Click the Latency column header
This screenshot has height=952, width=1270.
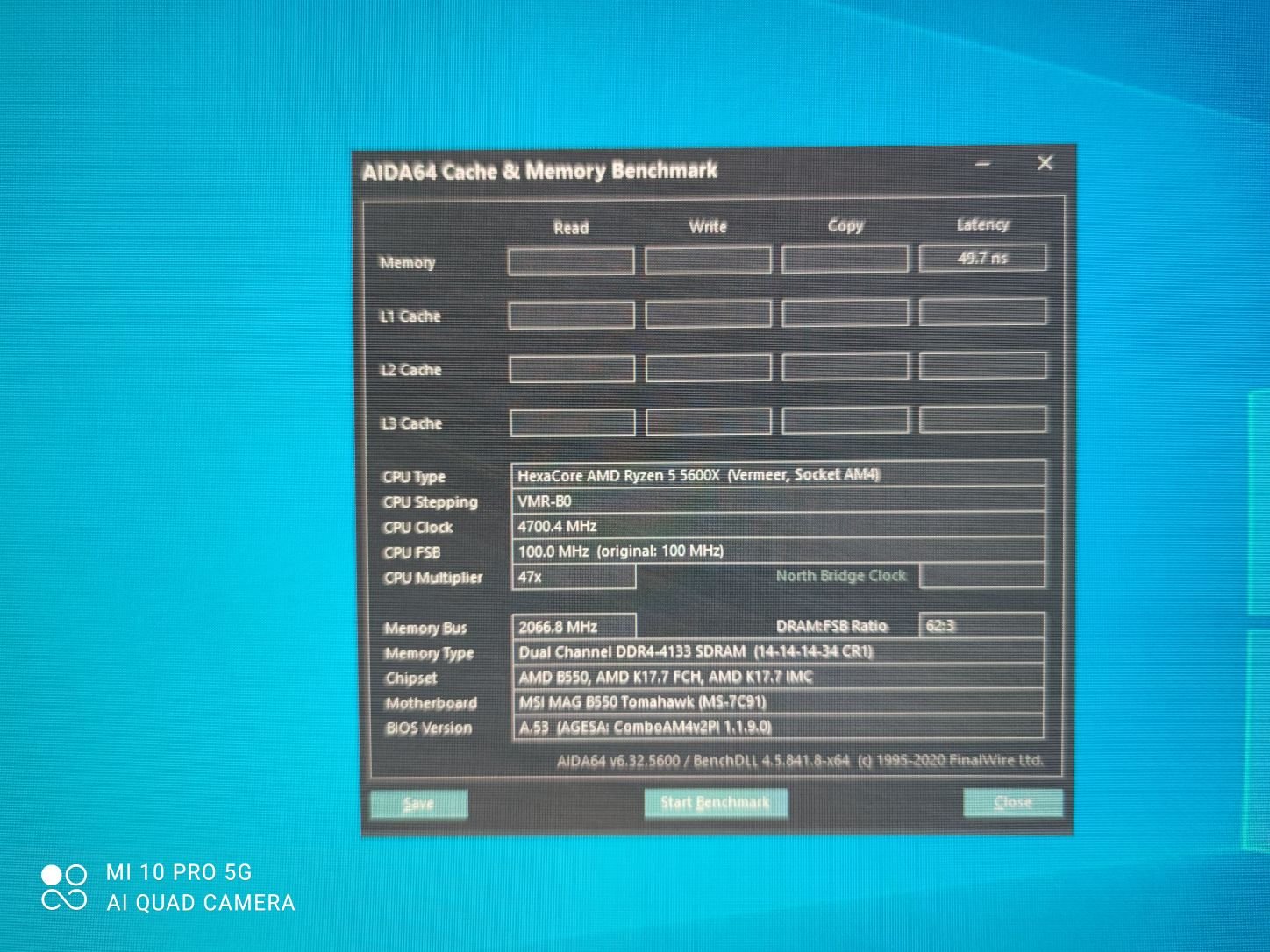coord(982,224)
